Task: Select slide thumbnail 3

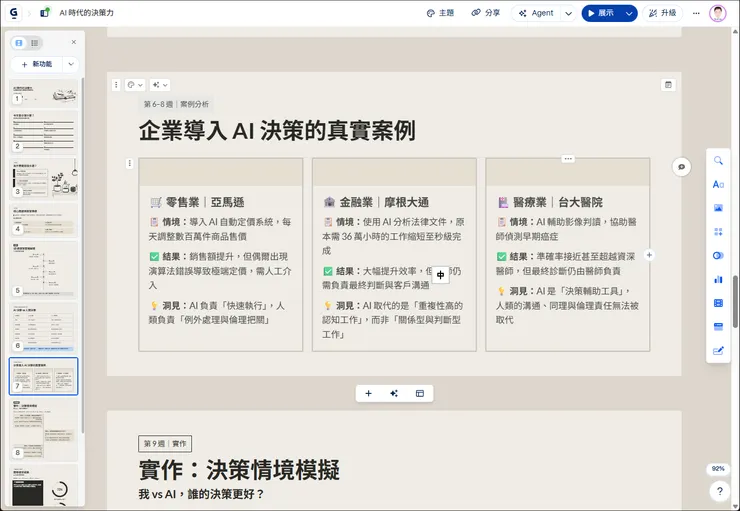Action: click(43, 178)
